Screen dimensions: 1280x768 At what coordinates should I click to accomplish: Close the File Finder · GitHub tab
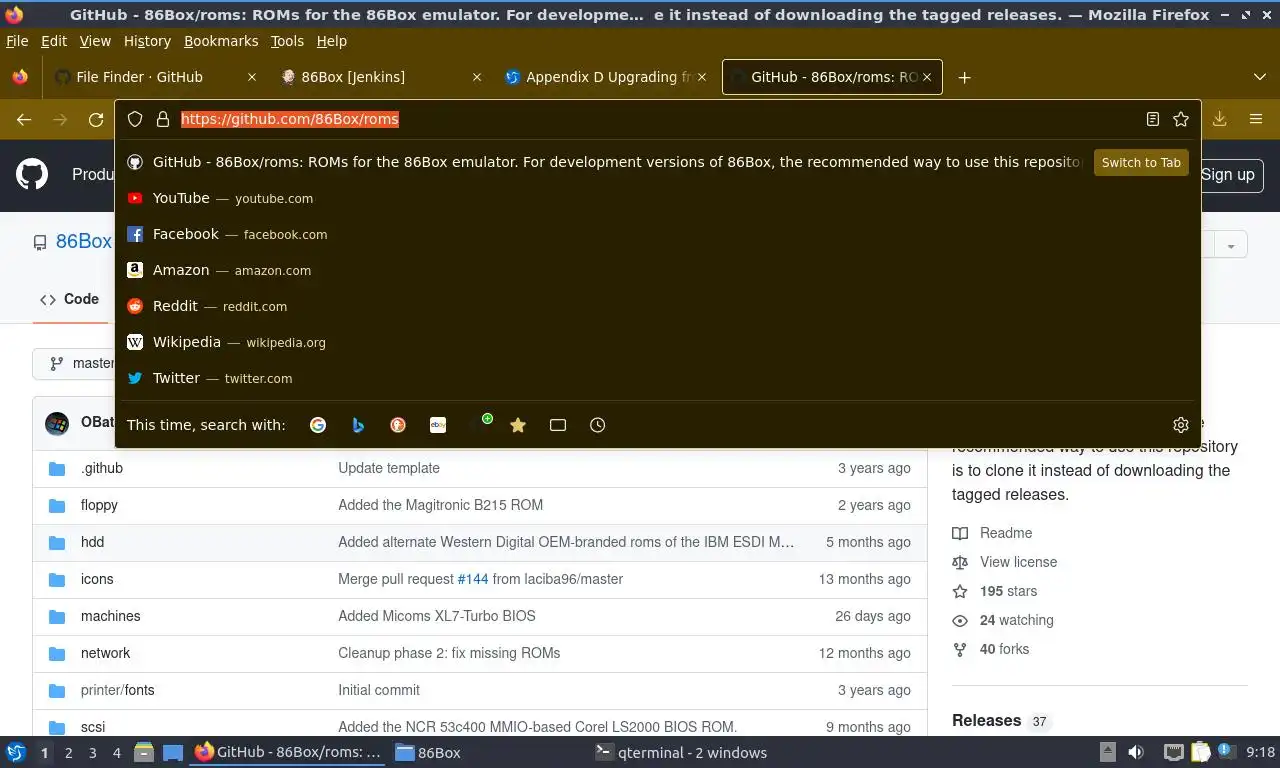coord(252,77)
